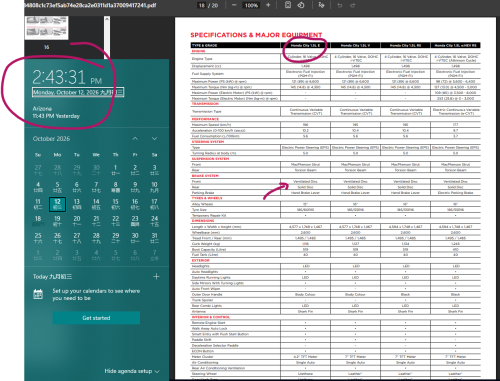This screenshot has width=500, height=381.
Task: Select October 21 in calendar
Action: pyautogui.click(x=96, y=221)
